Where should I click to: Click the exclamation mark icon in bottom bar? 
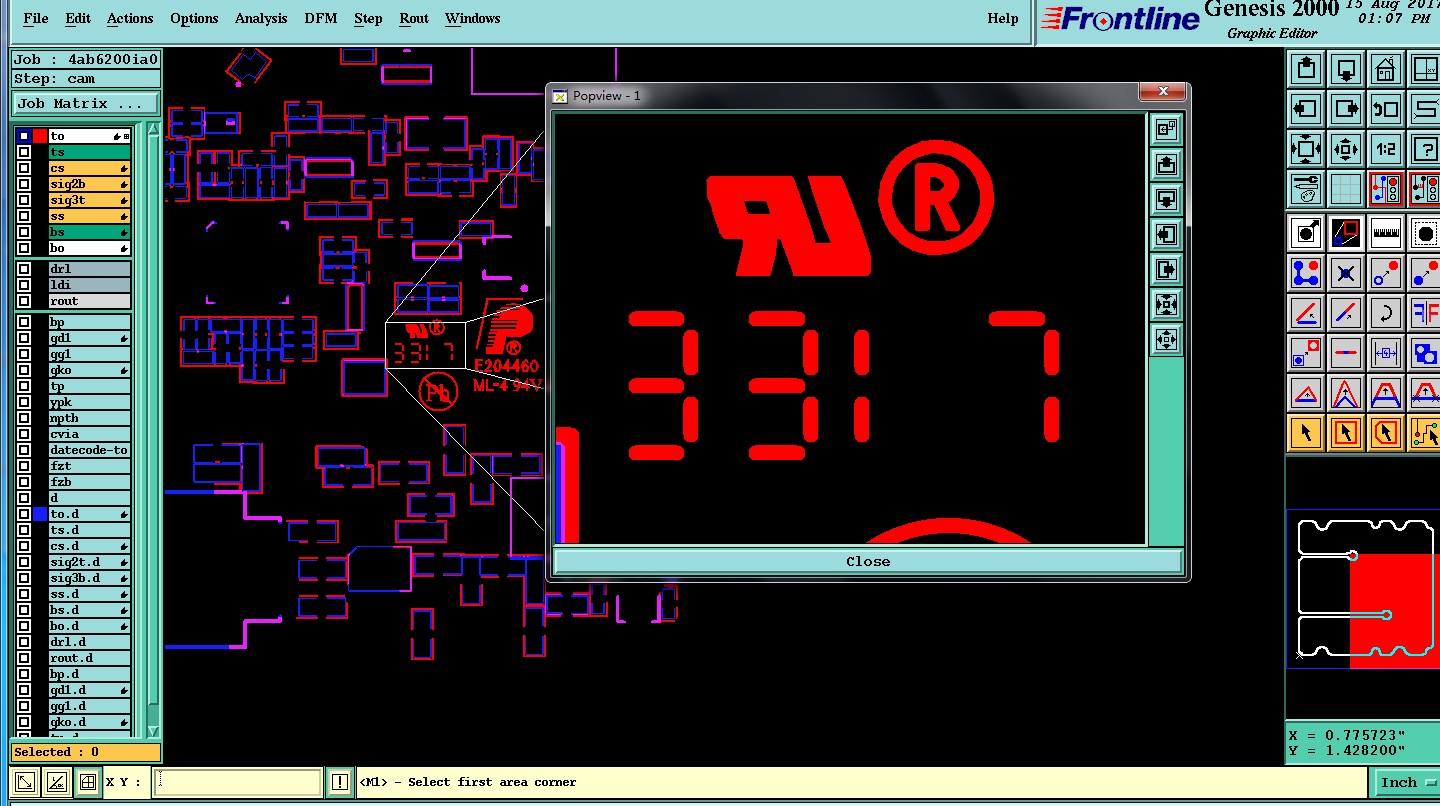340,782
